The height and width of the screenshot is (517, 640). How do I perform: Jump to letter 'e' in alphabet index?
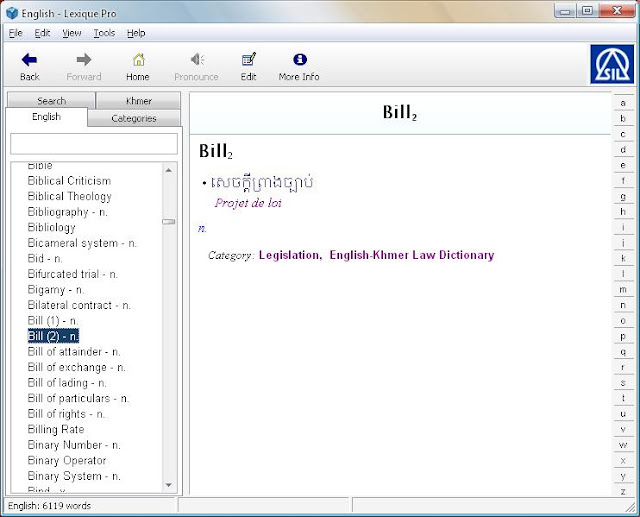point(623,165)
